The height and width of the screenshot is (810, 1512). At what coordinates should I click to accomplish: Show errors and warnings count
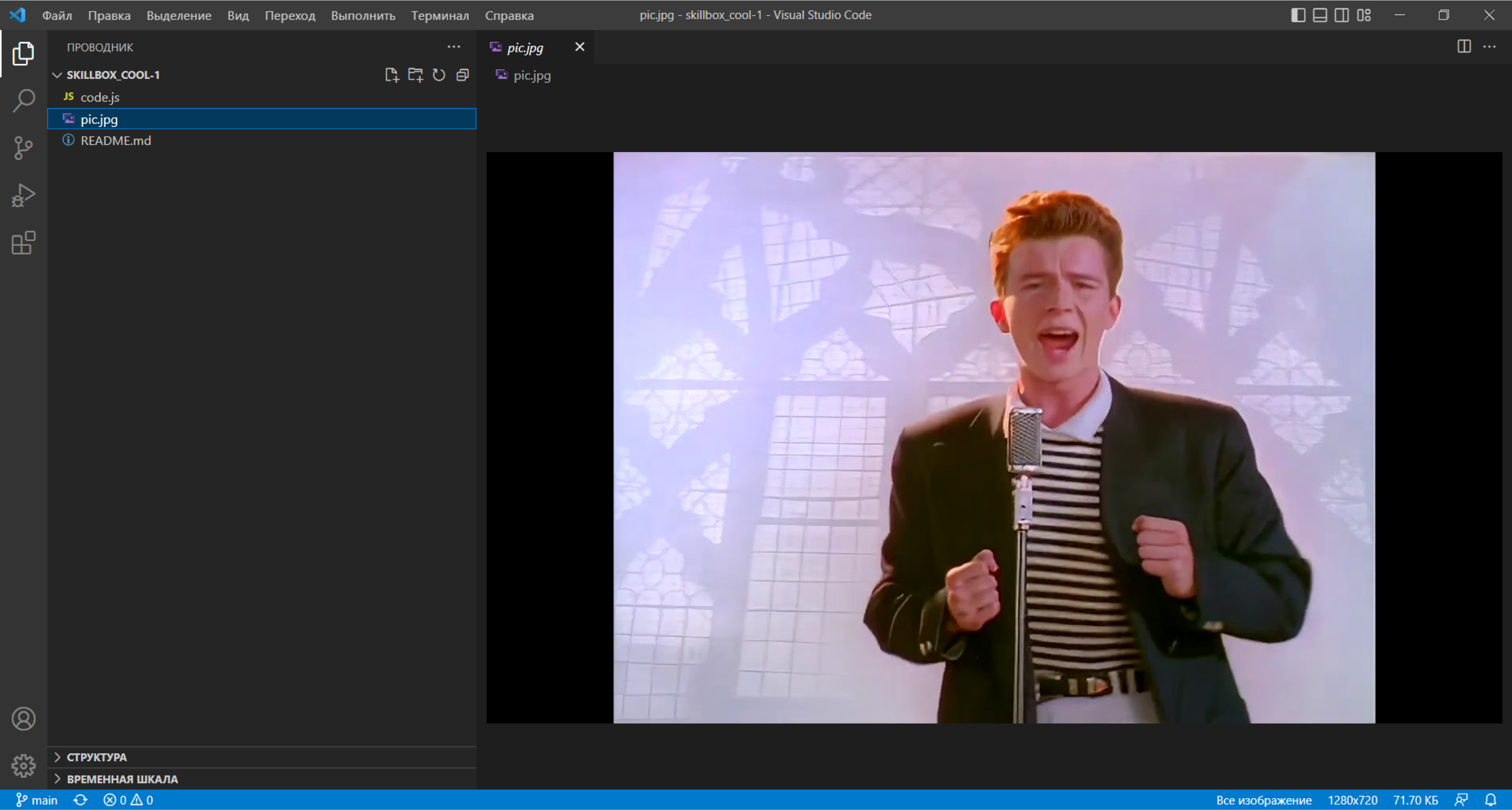pos(128,800)
